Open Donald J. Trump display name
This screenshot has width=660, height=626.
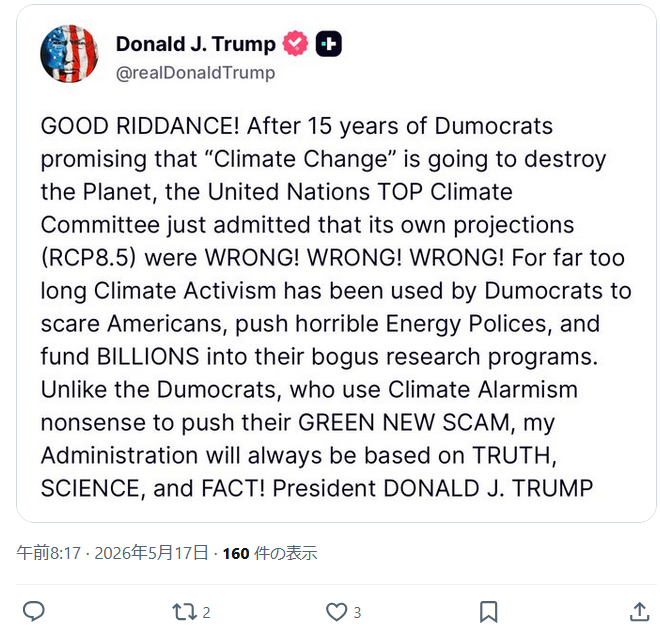(196, 44)
